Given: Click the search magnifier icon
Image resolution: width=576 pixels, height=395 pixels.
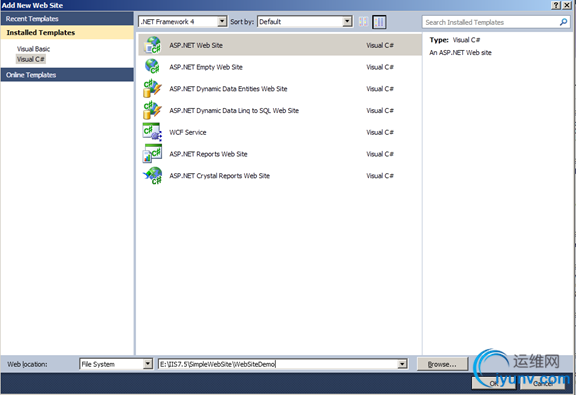Looking at the screenshot, I should [563, 22].
